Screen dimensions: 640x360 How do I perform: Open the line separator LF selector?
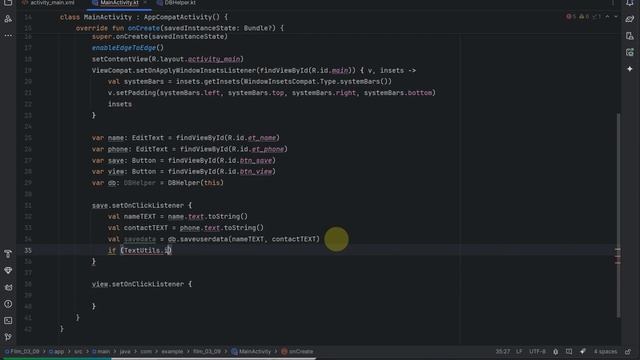(x=519, y=351)
